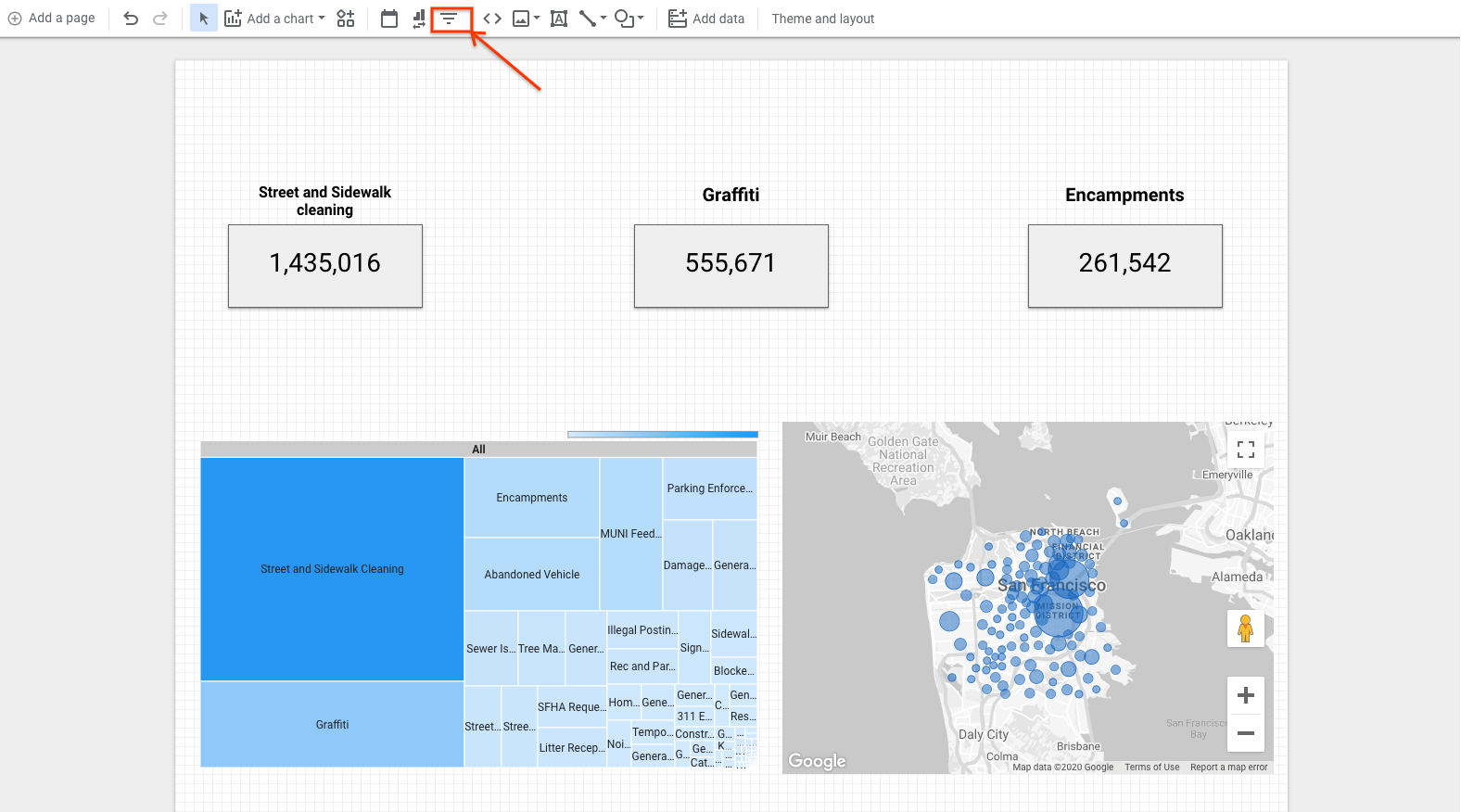The image size is (1461, 812).
Task: Open the Add a chart dropdown
Action: 275,19
